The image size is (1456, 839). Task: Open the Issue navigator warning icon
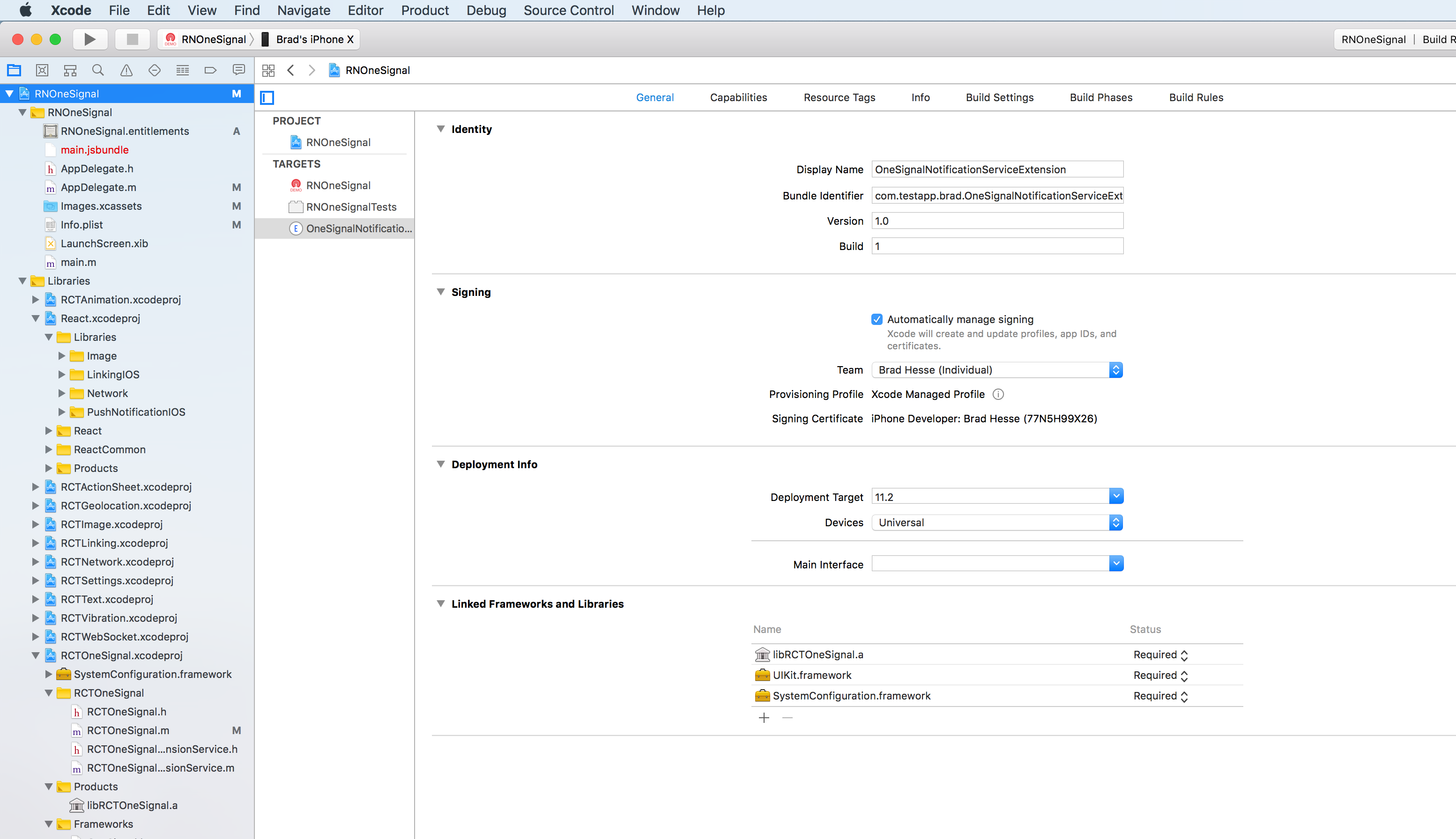(126, 70)
